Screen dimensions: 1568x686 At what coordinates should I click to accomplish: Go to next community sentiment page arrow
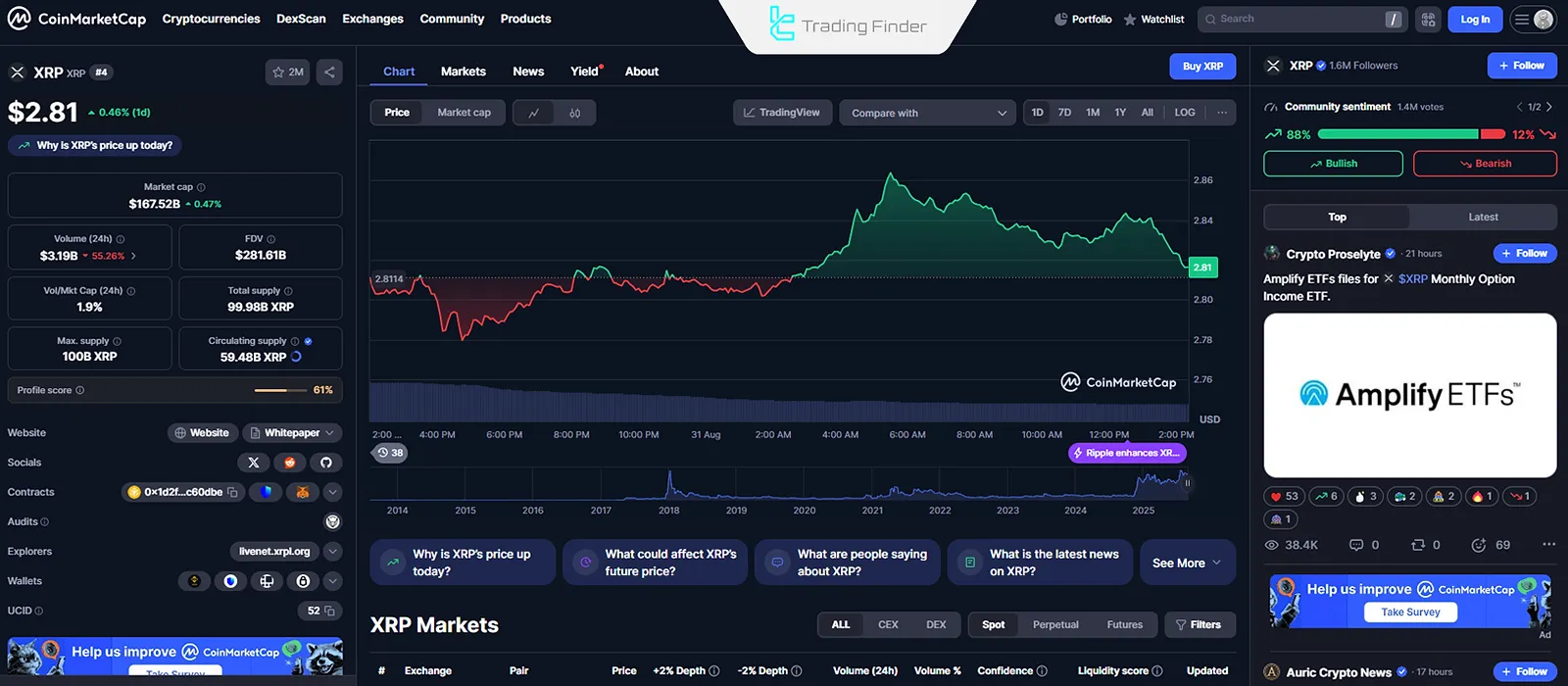[1549, 107]
